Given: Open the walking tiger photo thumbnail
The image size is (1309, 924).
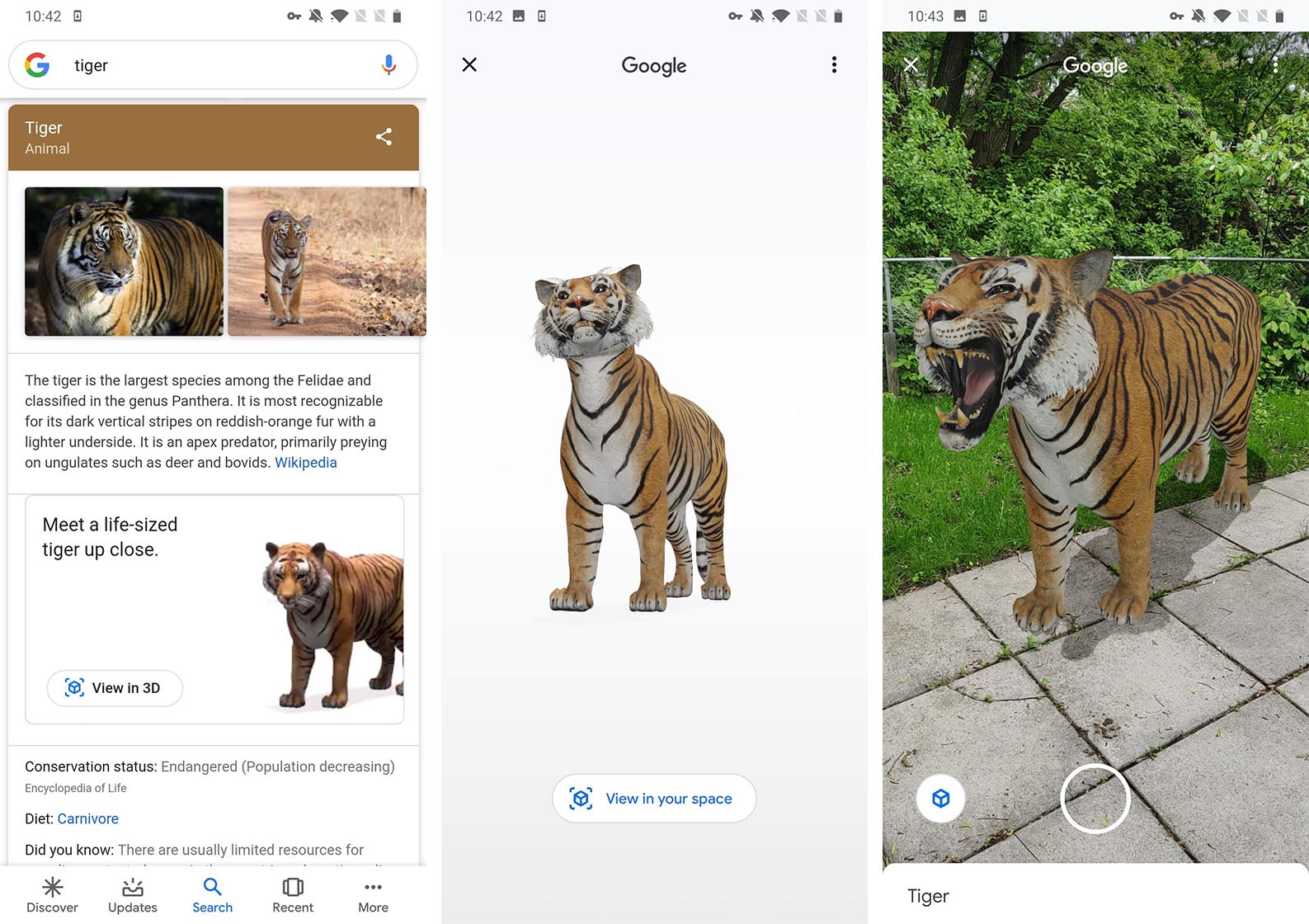Looking at the screenshot, I should [x=327, y=262].
